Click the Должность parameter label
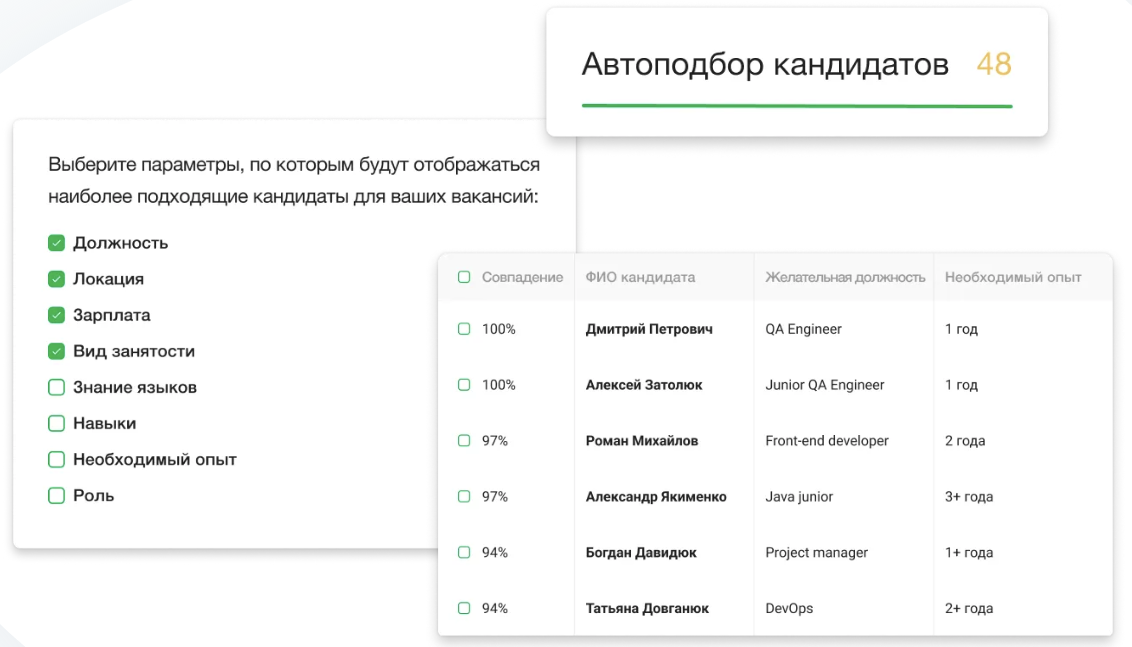Screen dimensions: 1132x647 coord(121,243)
